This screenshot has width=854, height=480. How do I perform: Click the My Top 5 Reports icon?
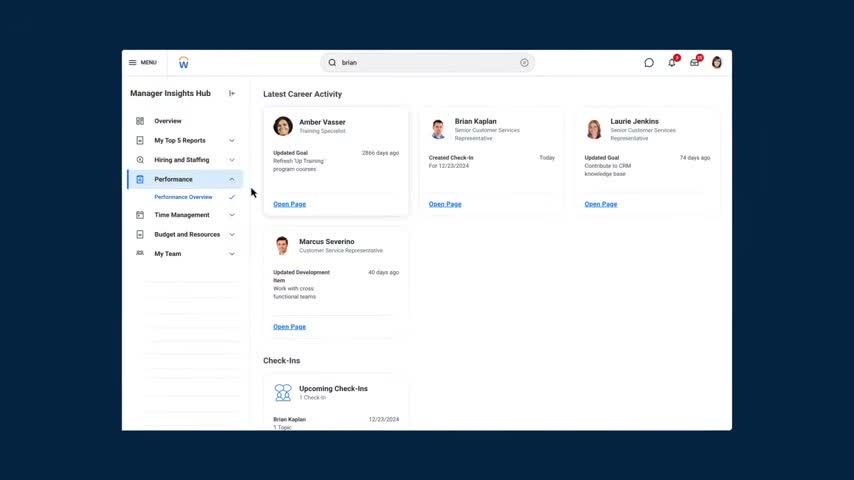click(x=140, y=141)
